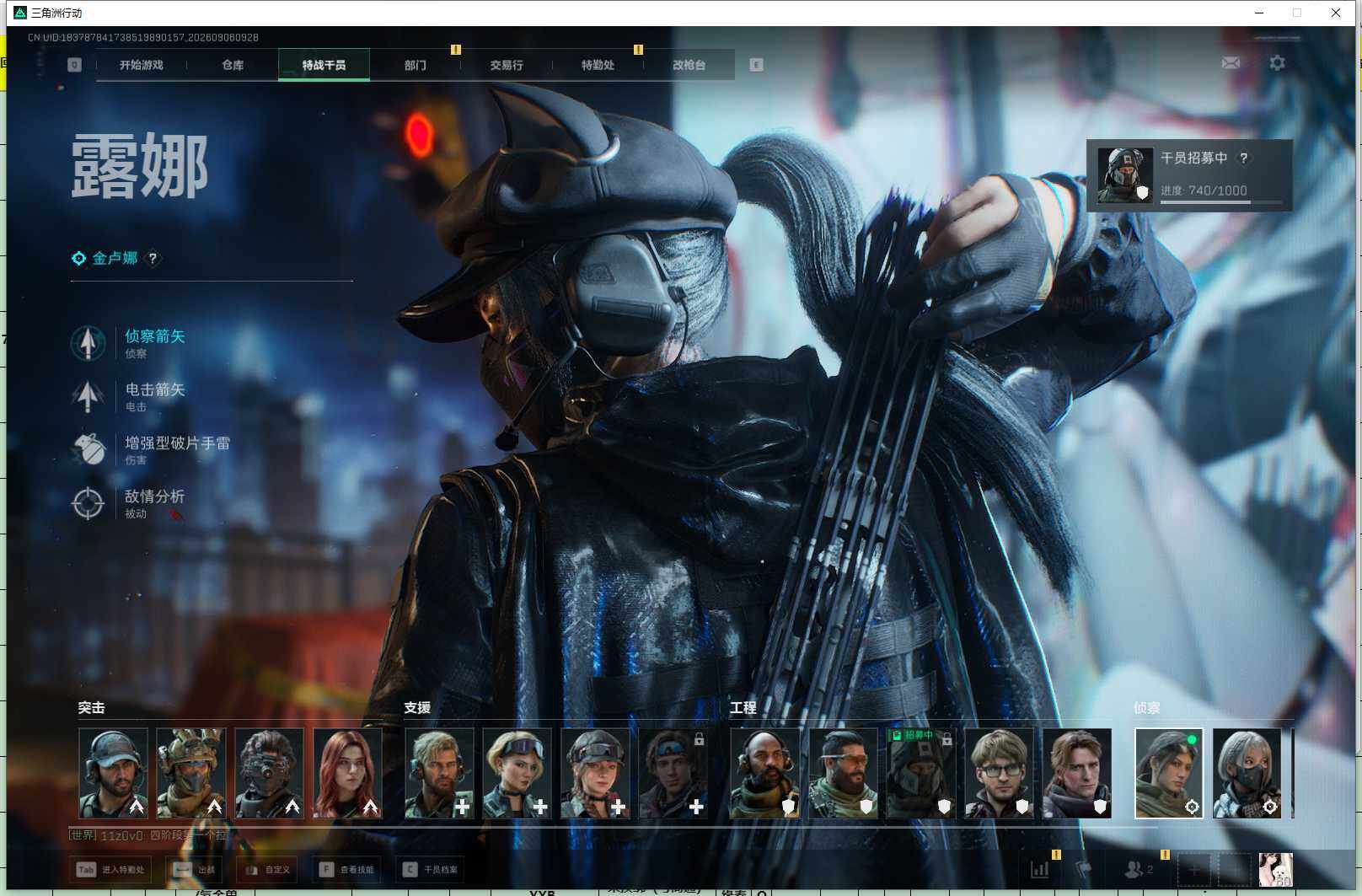
Task: Select the highlighted 侦察 operator portrait
Action: [x=1169, y=773]
